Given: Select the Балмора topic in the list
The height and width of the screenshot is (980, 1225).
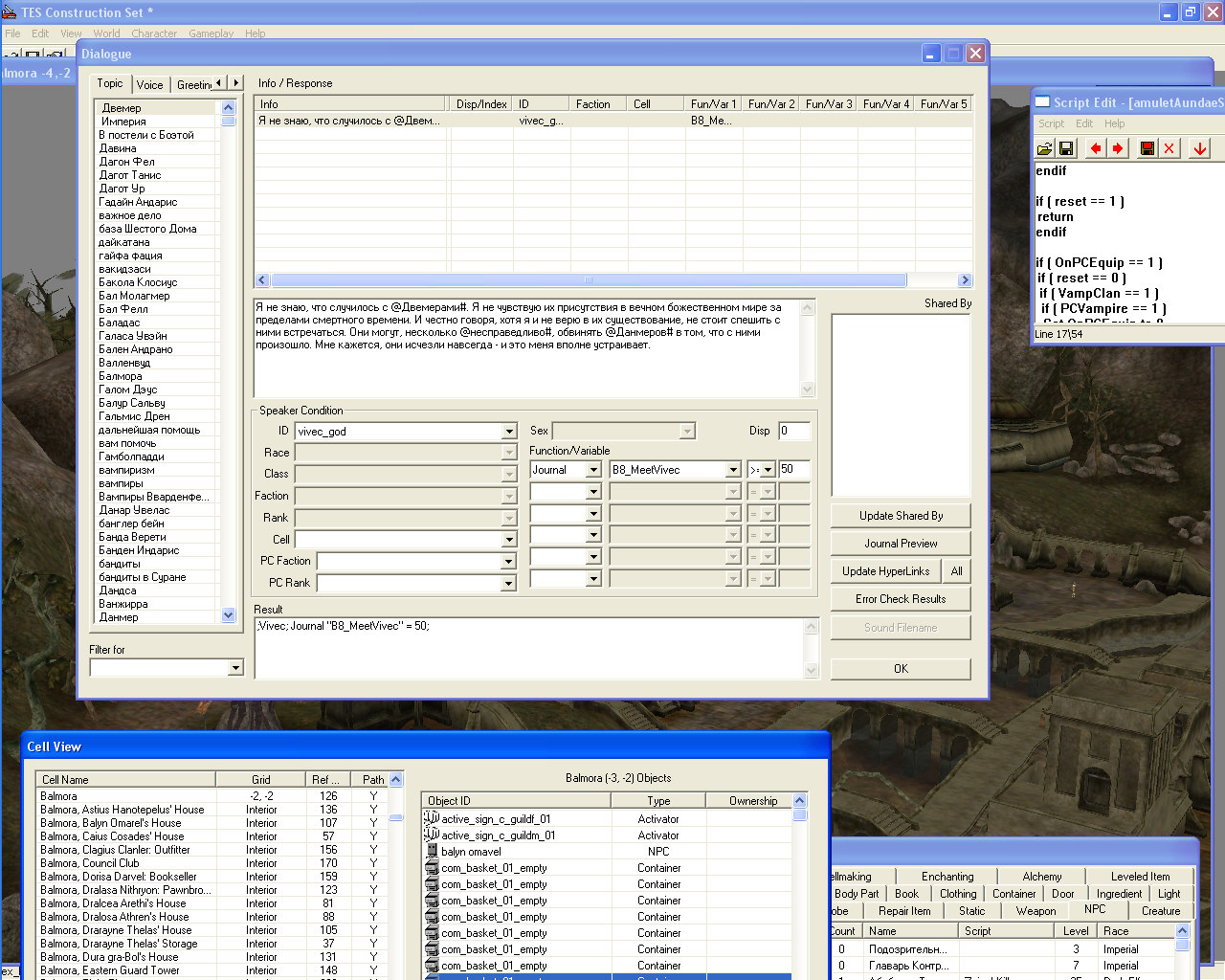Looking at the screenshot, I should [x=121, y=376].
